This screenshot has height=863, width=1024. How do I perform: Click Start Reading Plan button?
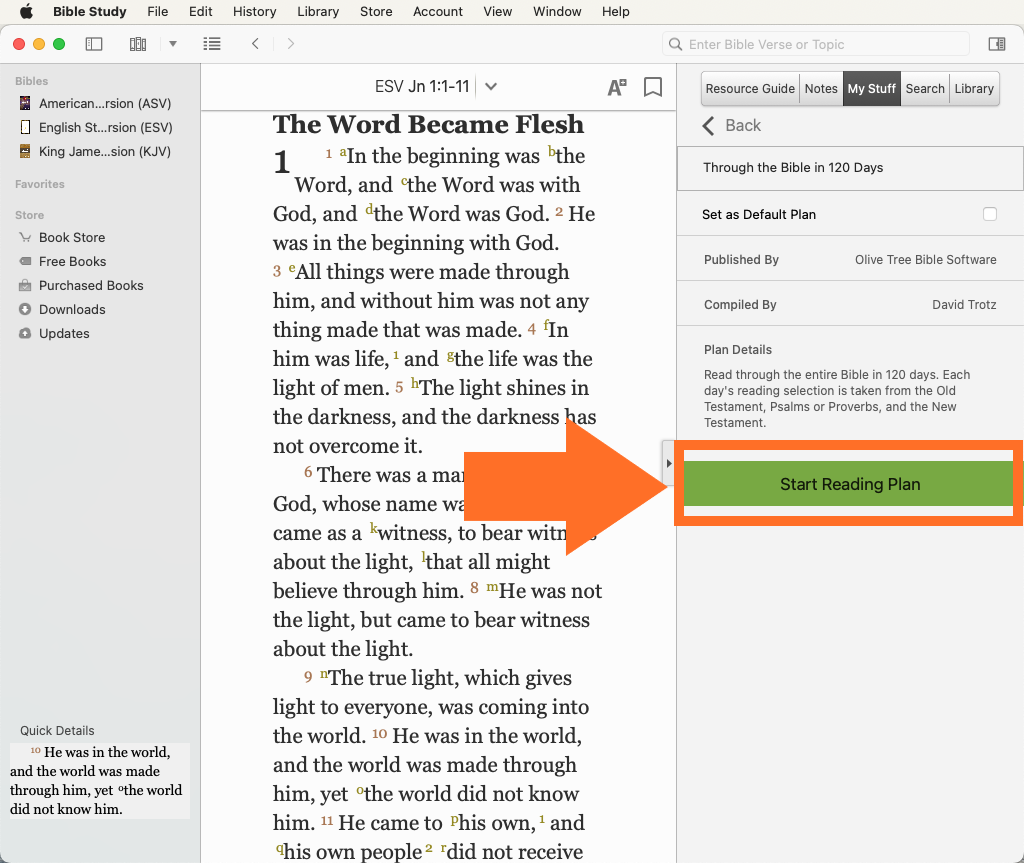point(849,484)
